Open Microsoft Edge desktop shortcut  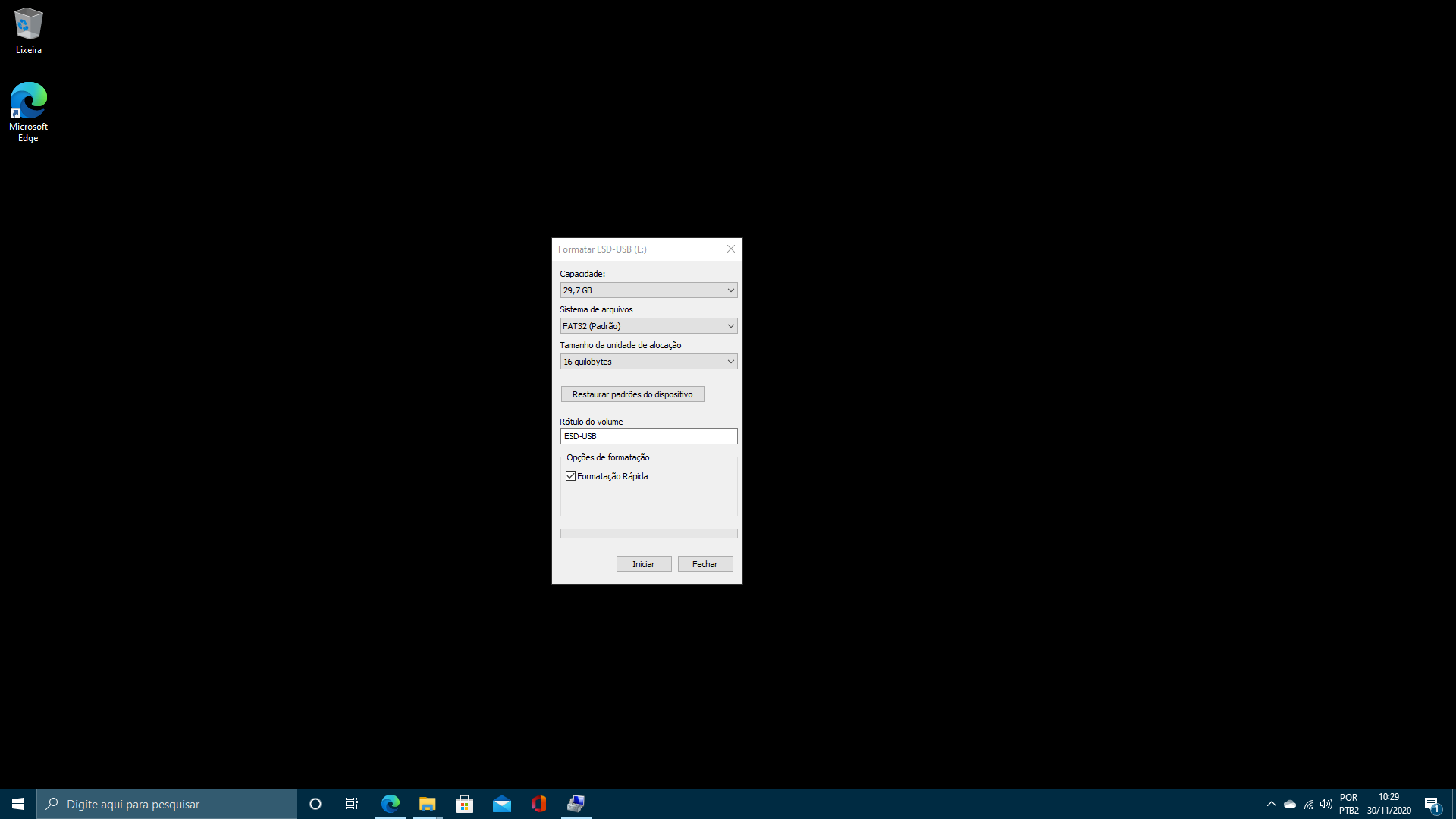[28, 112]
